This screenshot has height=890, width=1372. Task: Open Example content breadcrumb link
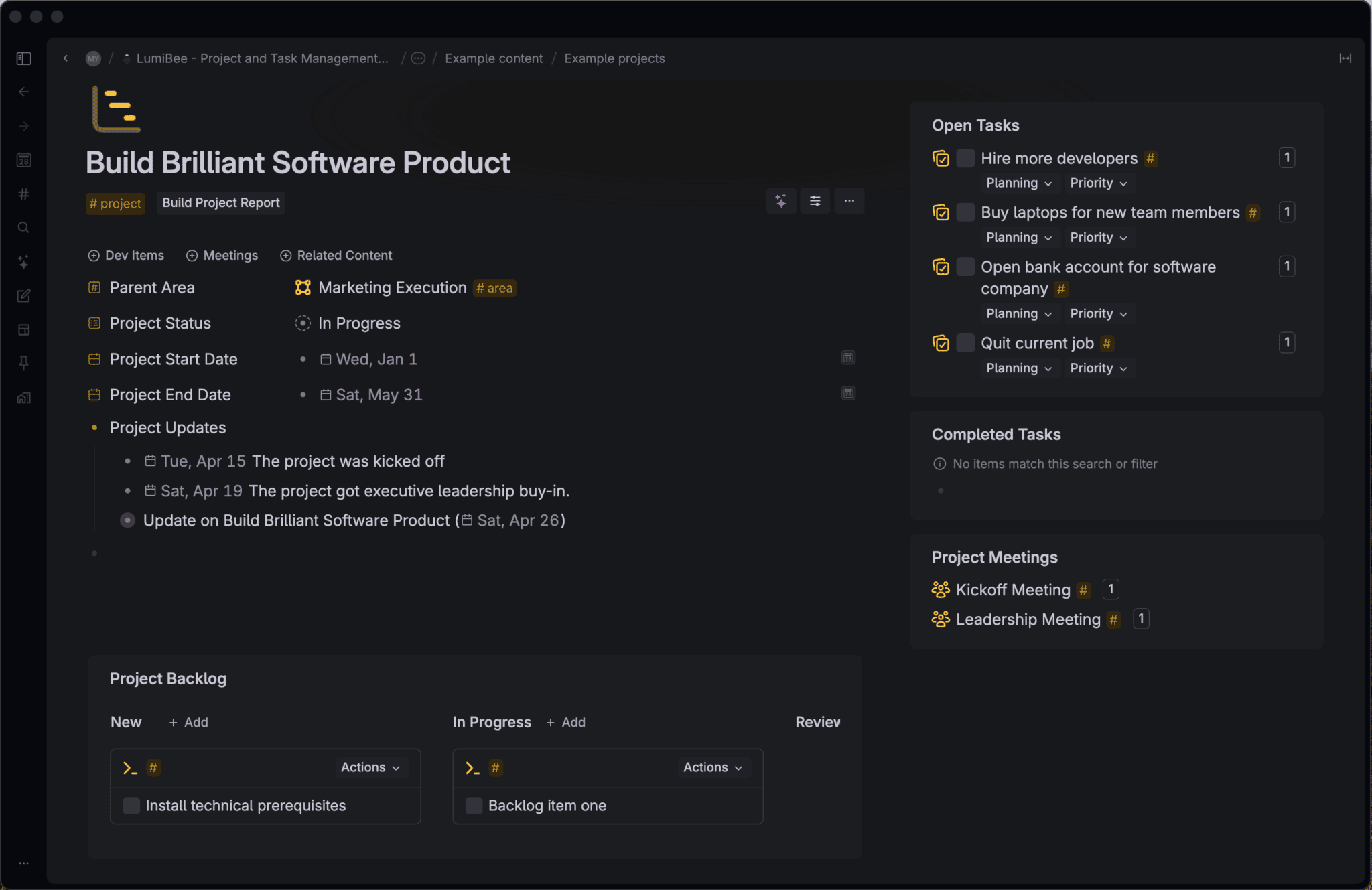pyautogui.click(x=494, y=58)
